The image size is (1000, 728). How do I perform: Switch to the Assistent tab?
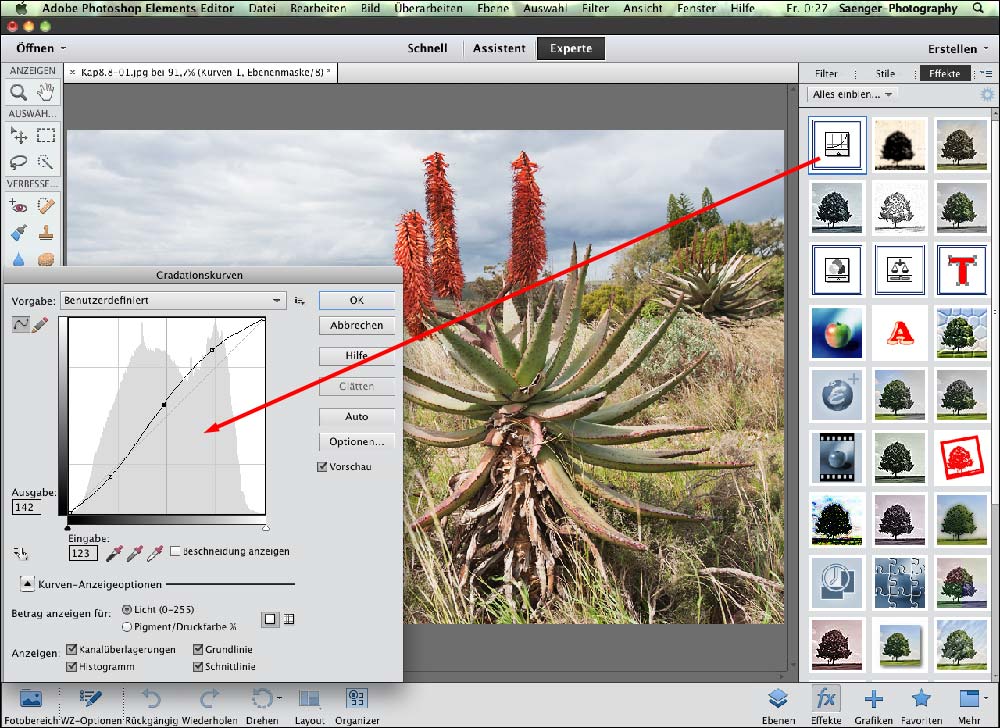click(499, 48)
